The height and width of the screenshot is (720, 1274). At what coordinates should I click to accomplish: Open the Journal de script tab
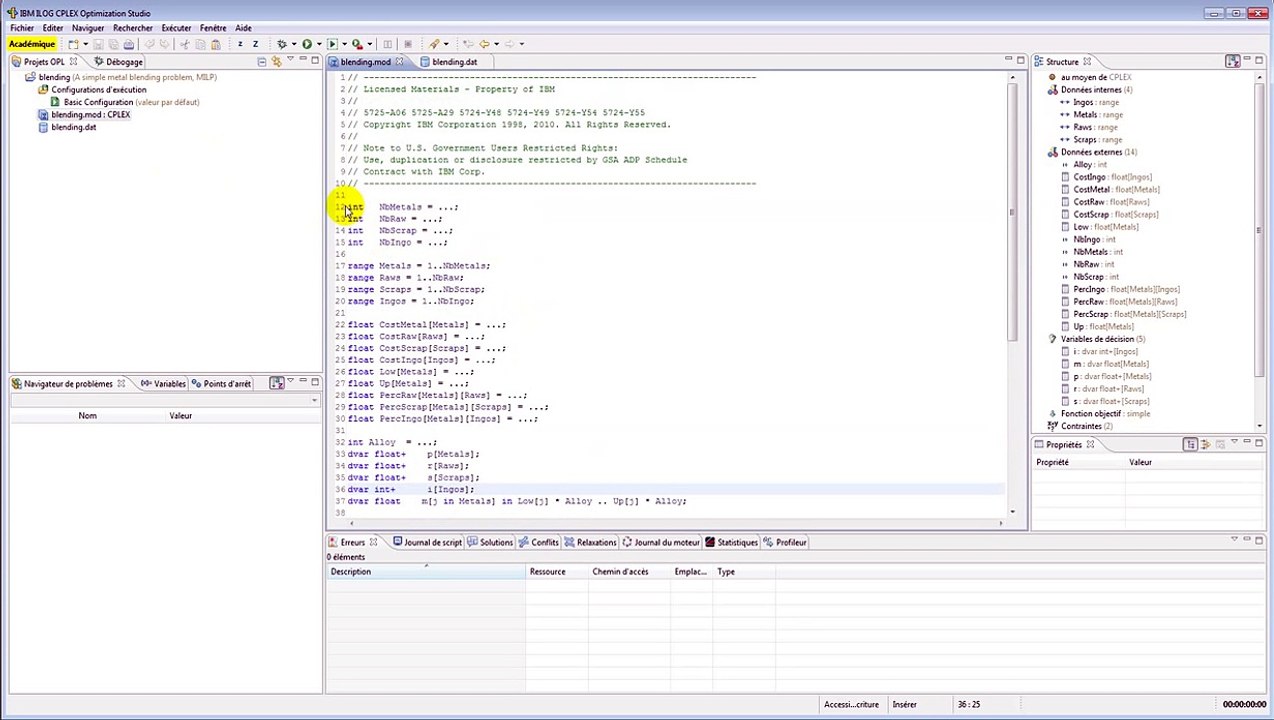427,542
